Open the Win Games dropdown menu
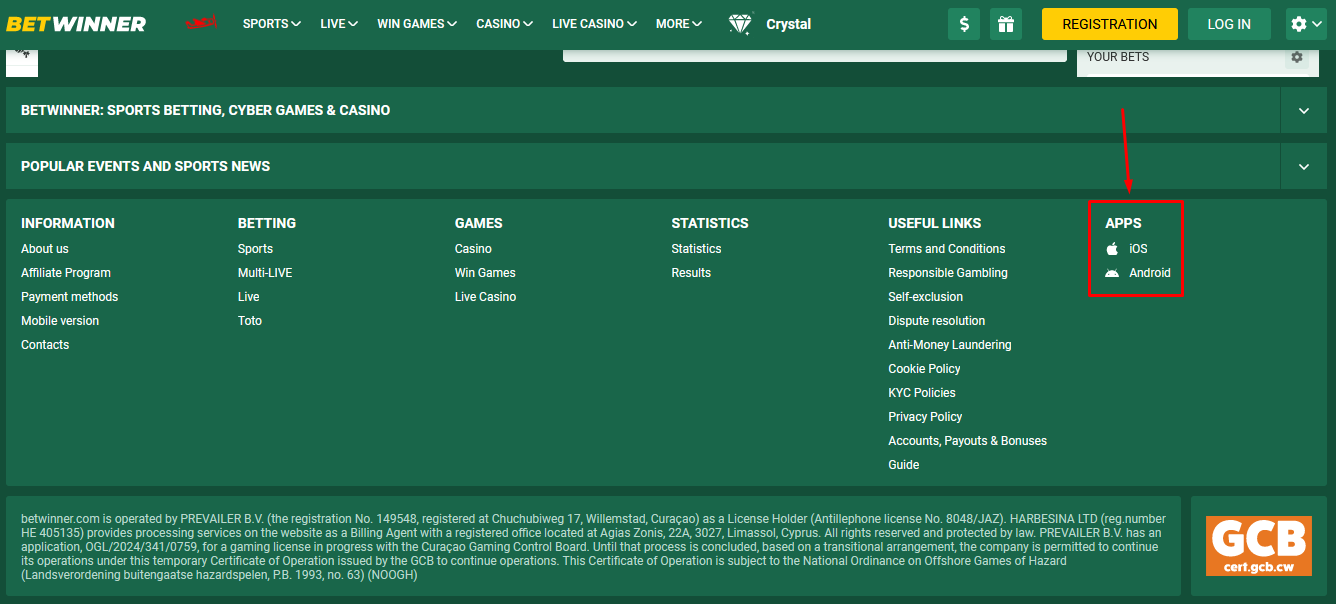The image size is (1336, 604). click(x=417, y=24)
